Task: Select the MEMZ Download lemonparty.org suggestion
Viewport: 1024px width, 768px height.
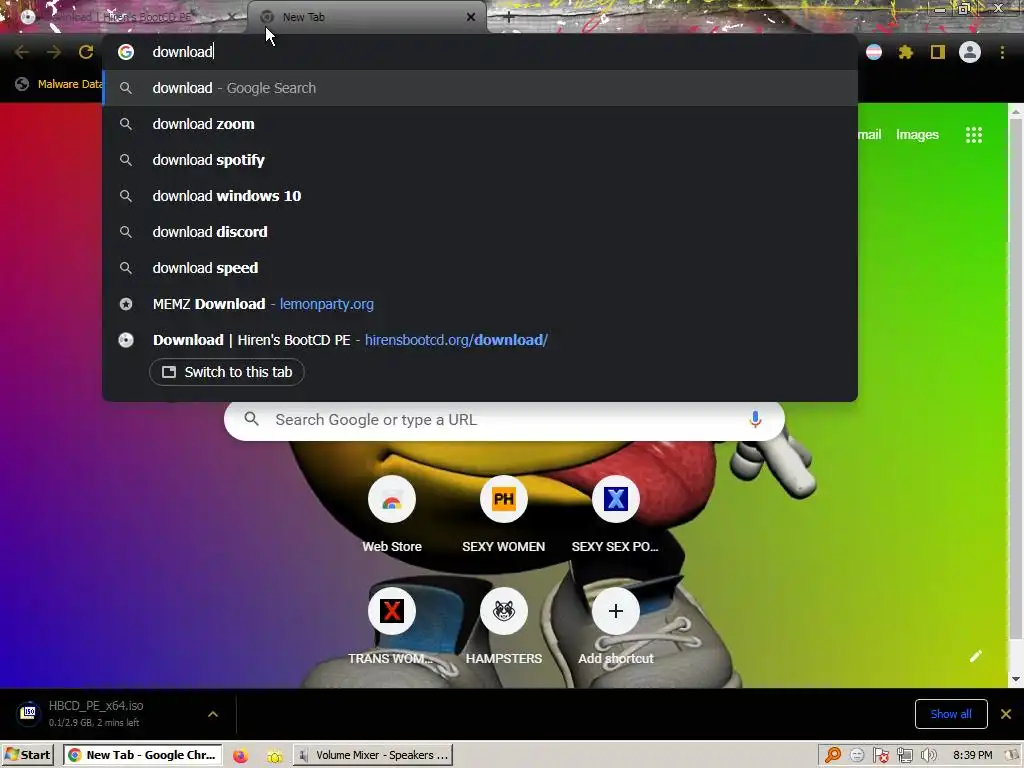Action: tap(480, 304)
